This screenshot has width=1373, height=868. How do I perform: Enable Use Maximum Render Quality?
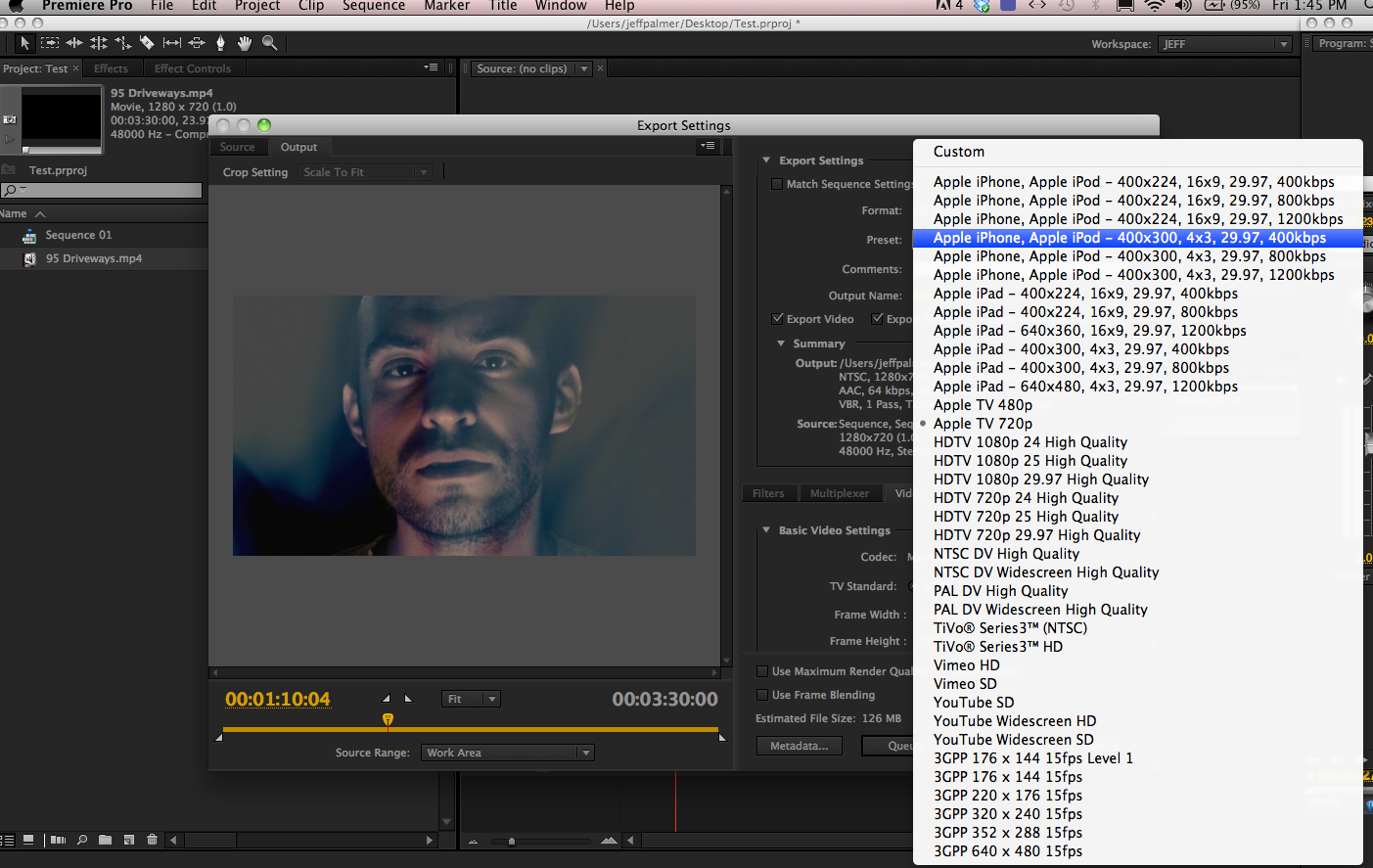tap(762, 671)
